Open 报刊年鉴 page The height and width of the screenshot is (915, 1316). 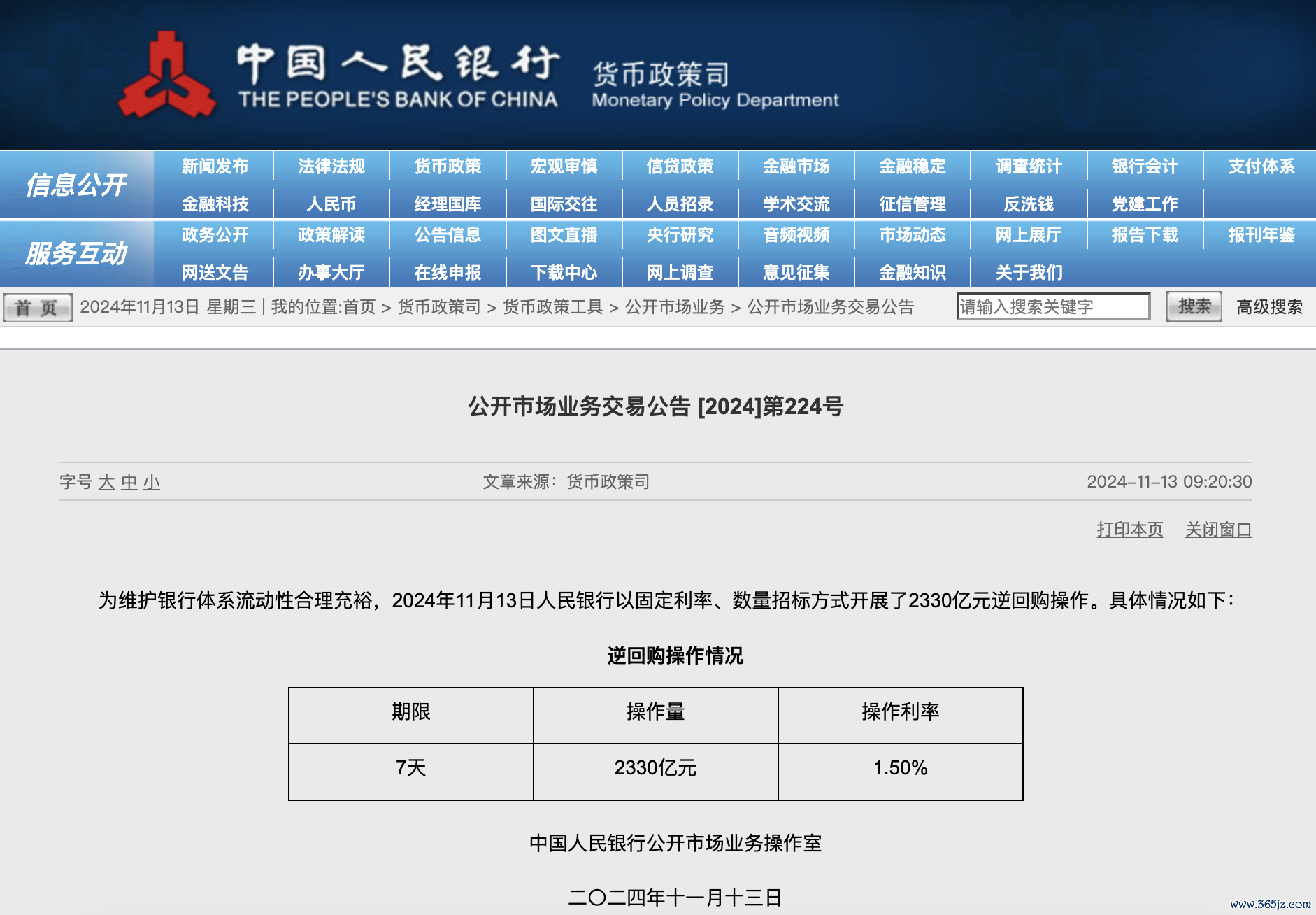click(x=1261, y=235)
